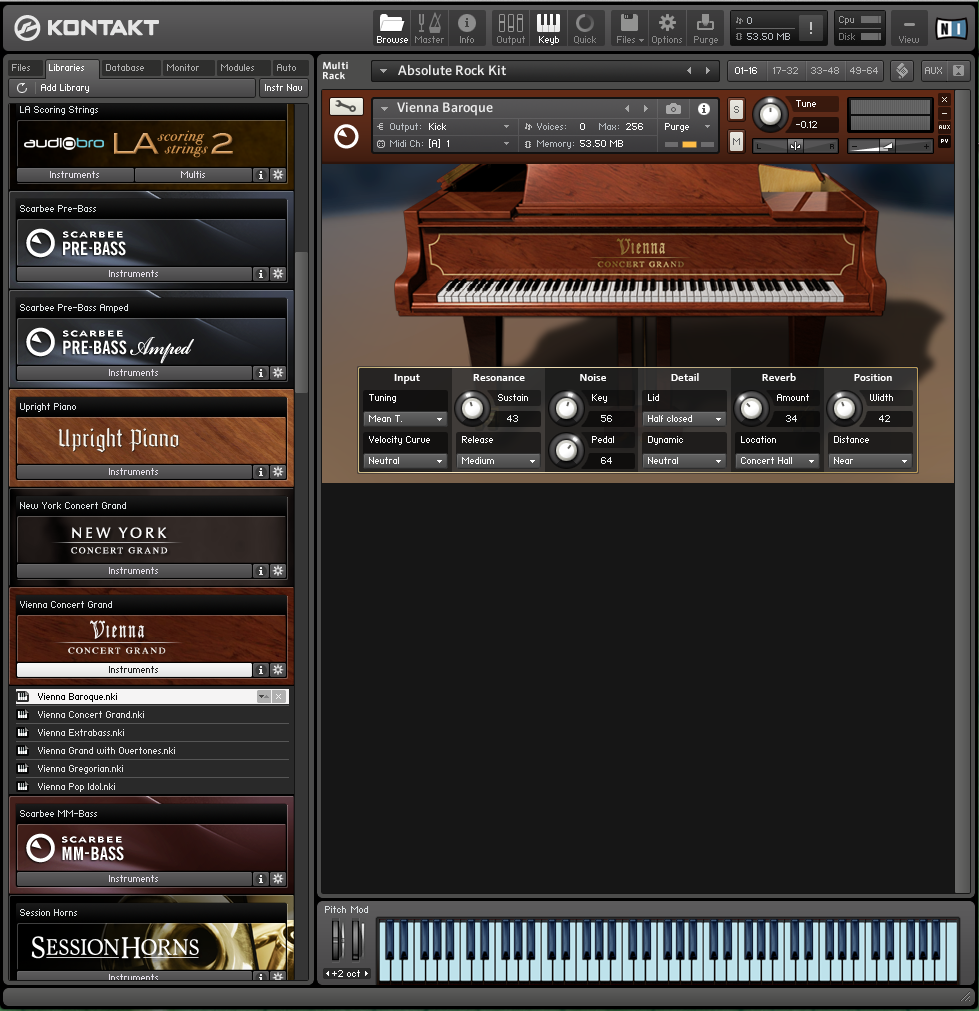The height and width of the screenshot is (1011, 979).
Task: Open the Quick-Load browser
Action: pos(585,28)
